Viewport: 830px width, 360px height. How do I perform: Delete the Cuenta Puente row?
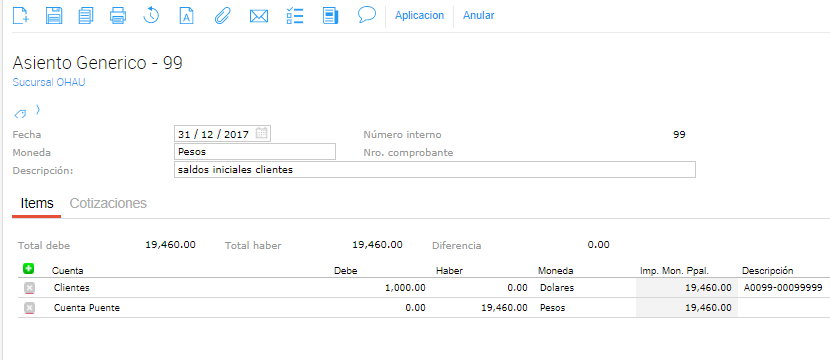[x=30, y=308]
